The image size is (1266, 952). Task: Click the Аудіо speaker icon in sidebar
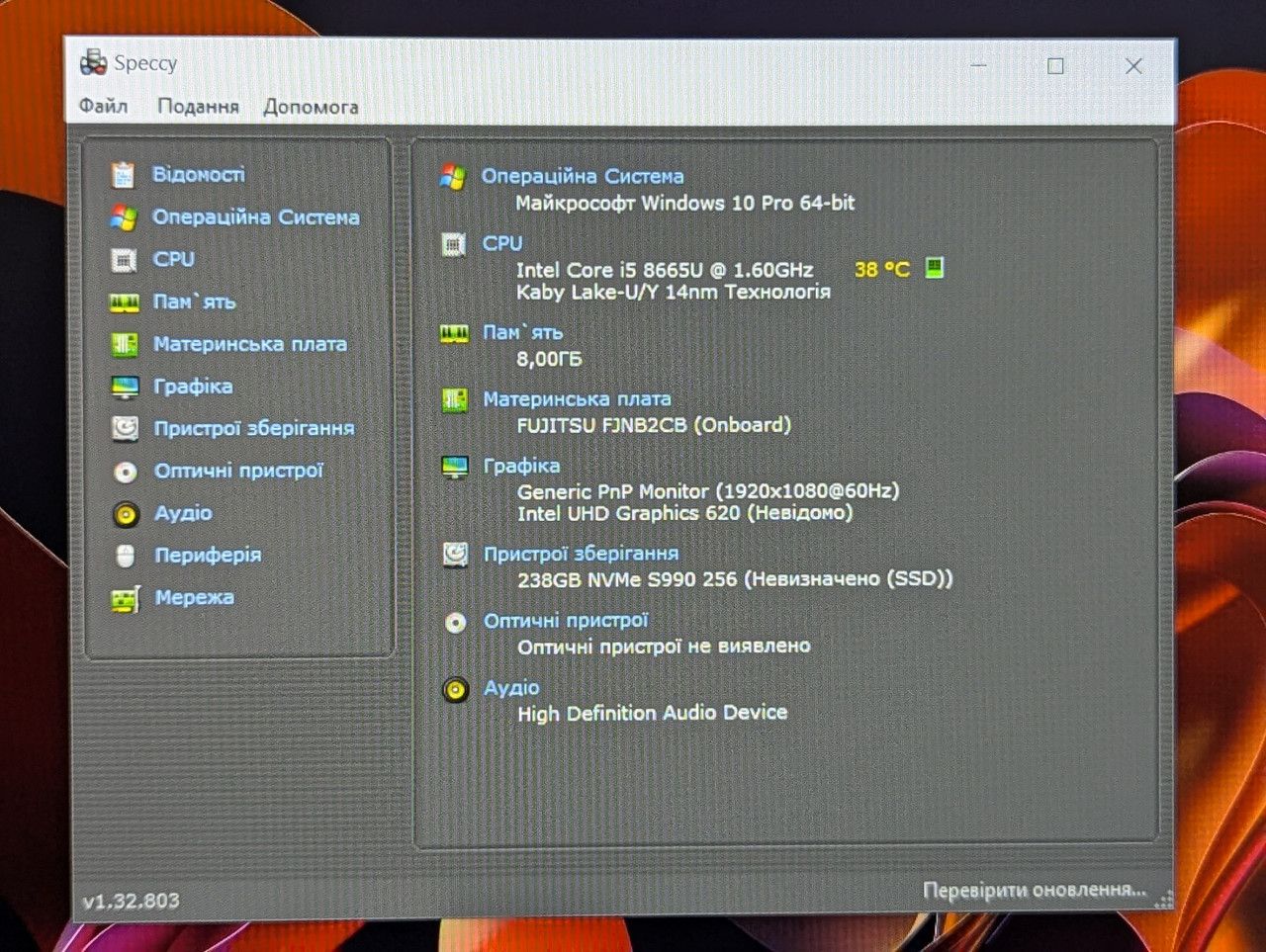(126, 514)
